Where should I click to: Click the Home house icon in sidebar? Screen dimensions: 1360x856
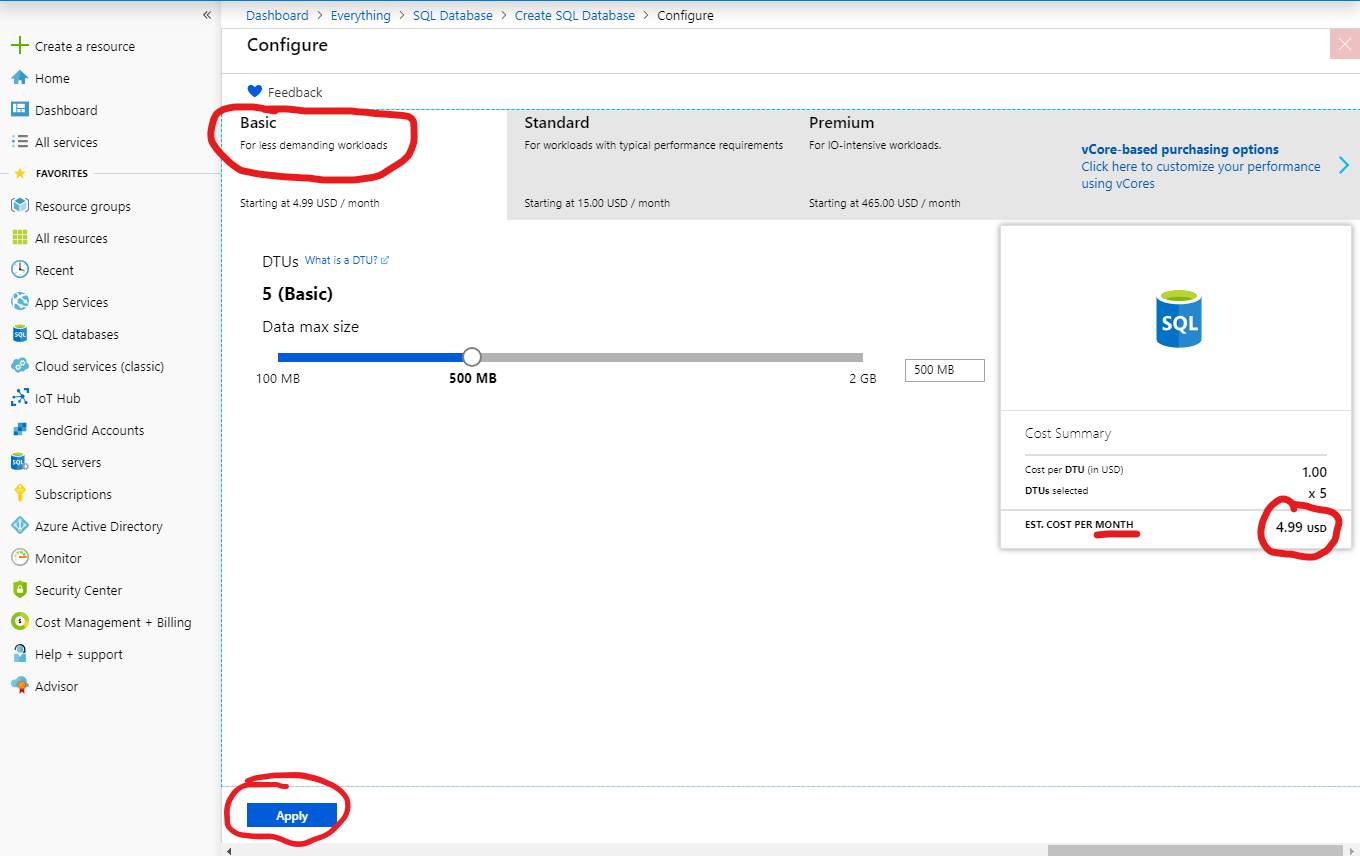(x=19, y=78)
